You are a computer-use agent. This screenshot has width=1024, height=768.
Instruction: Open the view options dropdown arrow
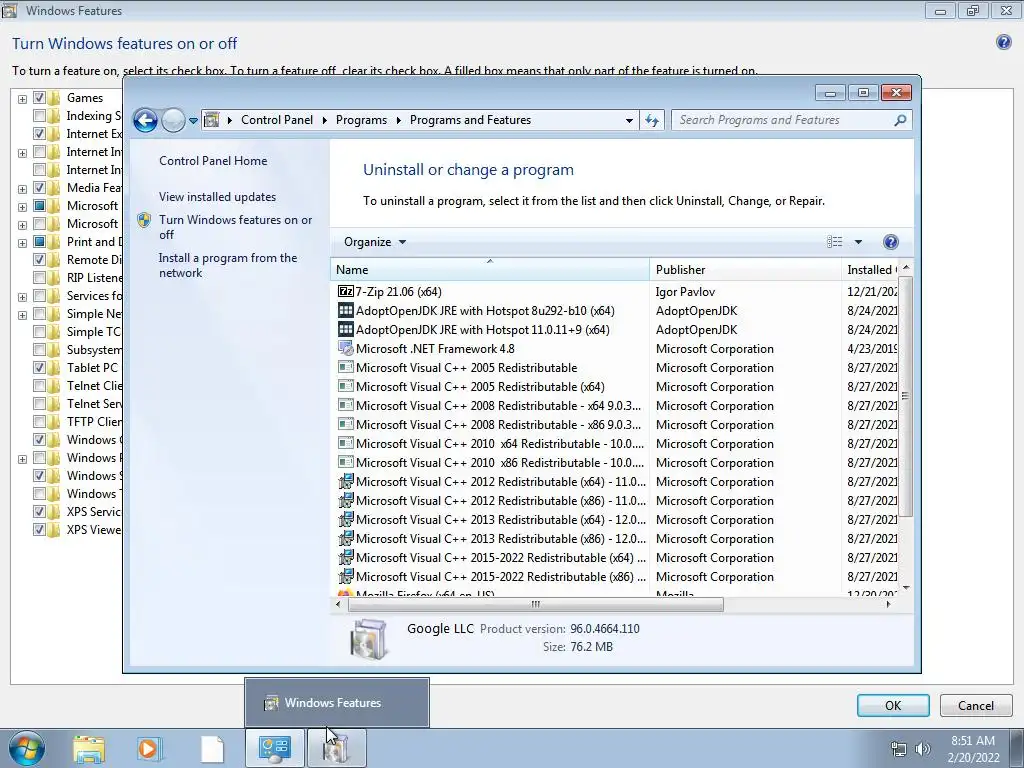(858, 242)
